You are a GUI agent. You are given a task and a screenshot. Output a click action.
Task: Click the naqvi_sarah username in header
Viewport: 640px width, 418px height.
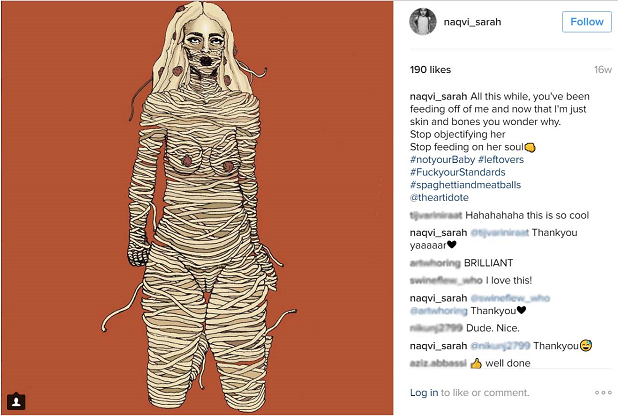click(x=472, y=22)
